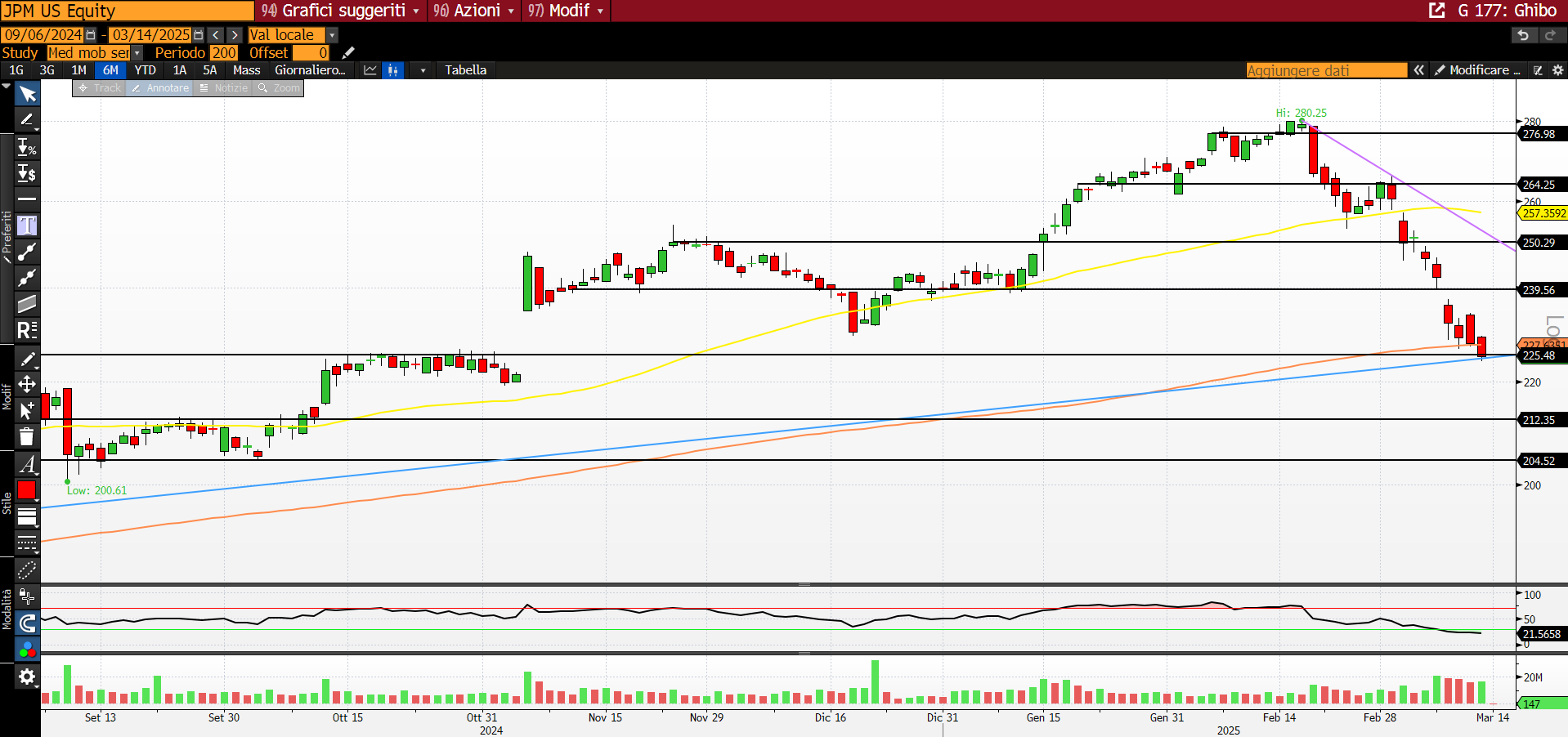Open the Modif menu in header
1568x737 pixels.
click(x=566, y=11)
